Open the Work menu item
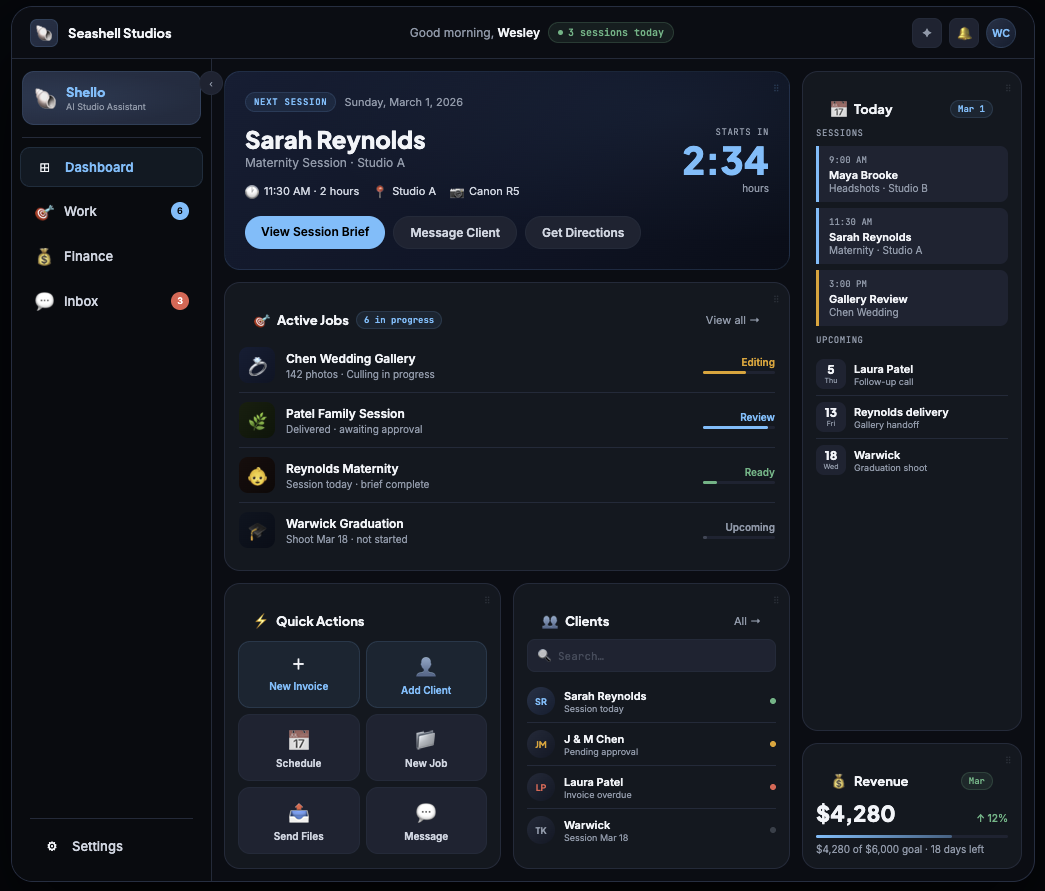1045x891 pixels. 111,211
